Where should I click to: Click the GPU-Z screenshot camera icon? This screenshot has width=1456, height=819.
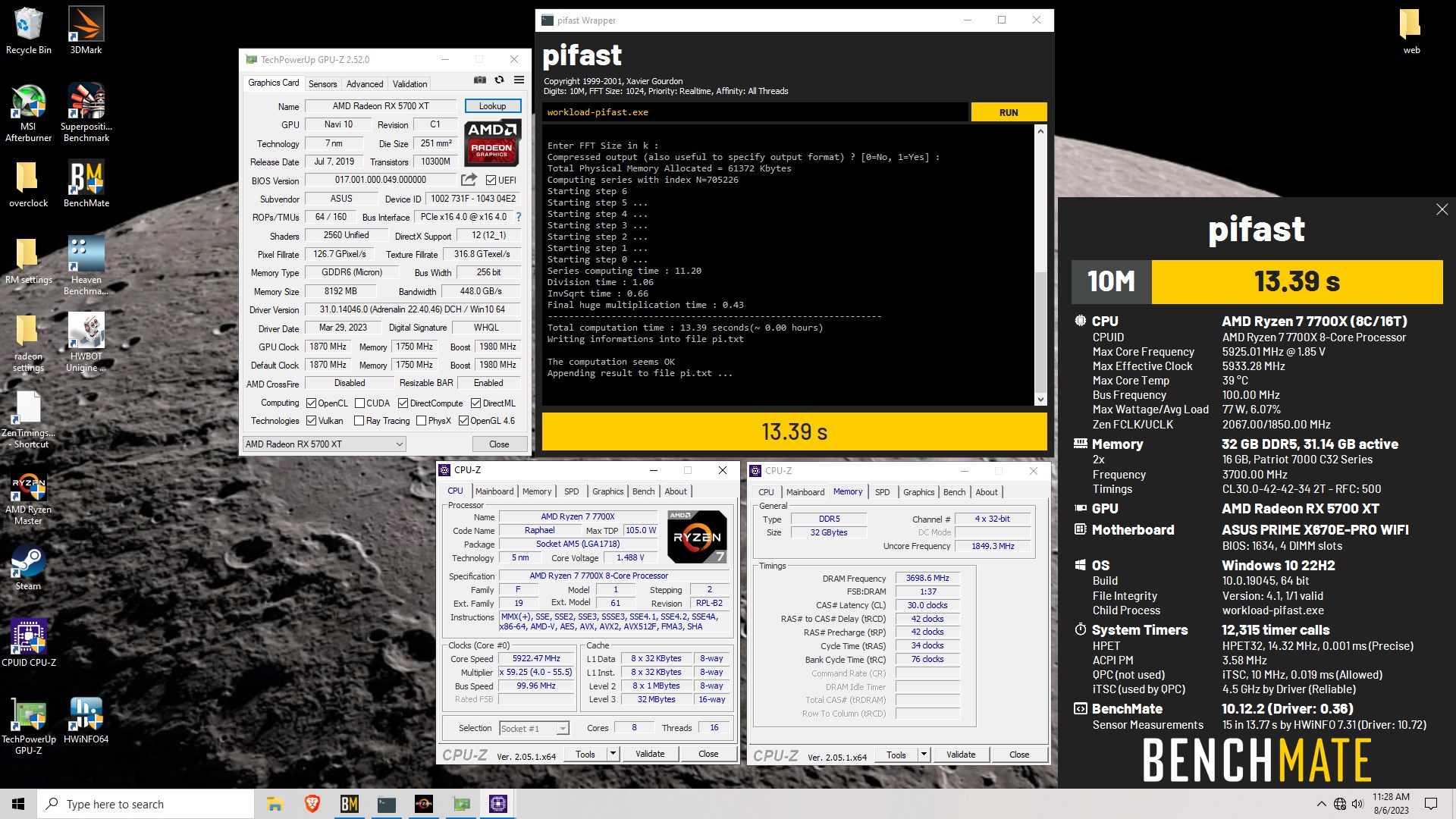pyautogui.click(x=480, y=80)
